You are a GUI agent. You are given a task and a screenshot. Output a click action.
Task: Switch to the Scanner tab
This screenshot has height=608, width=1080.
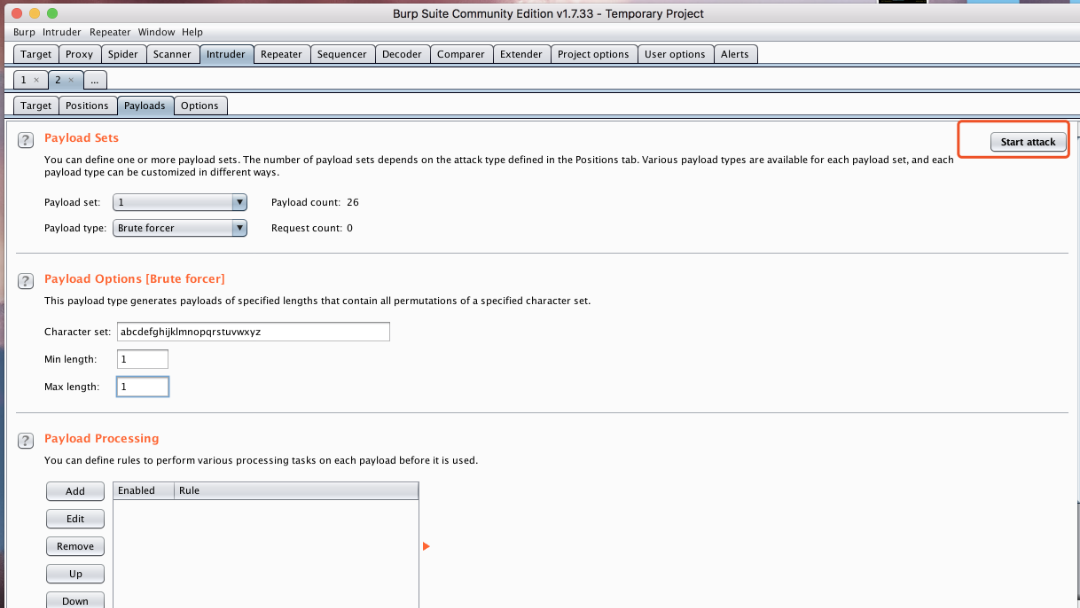pos(172,54)
